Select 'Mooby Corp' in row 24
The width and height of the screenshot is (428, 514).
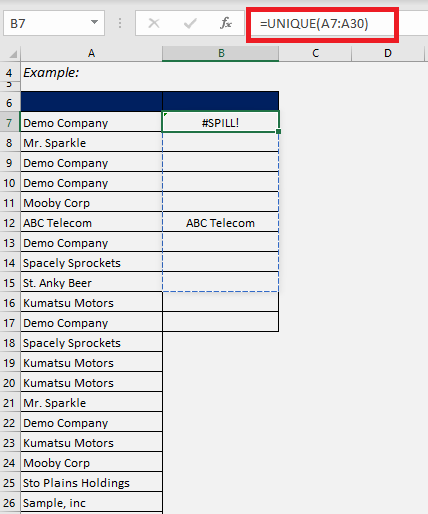[x=91, y=463]
